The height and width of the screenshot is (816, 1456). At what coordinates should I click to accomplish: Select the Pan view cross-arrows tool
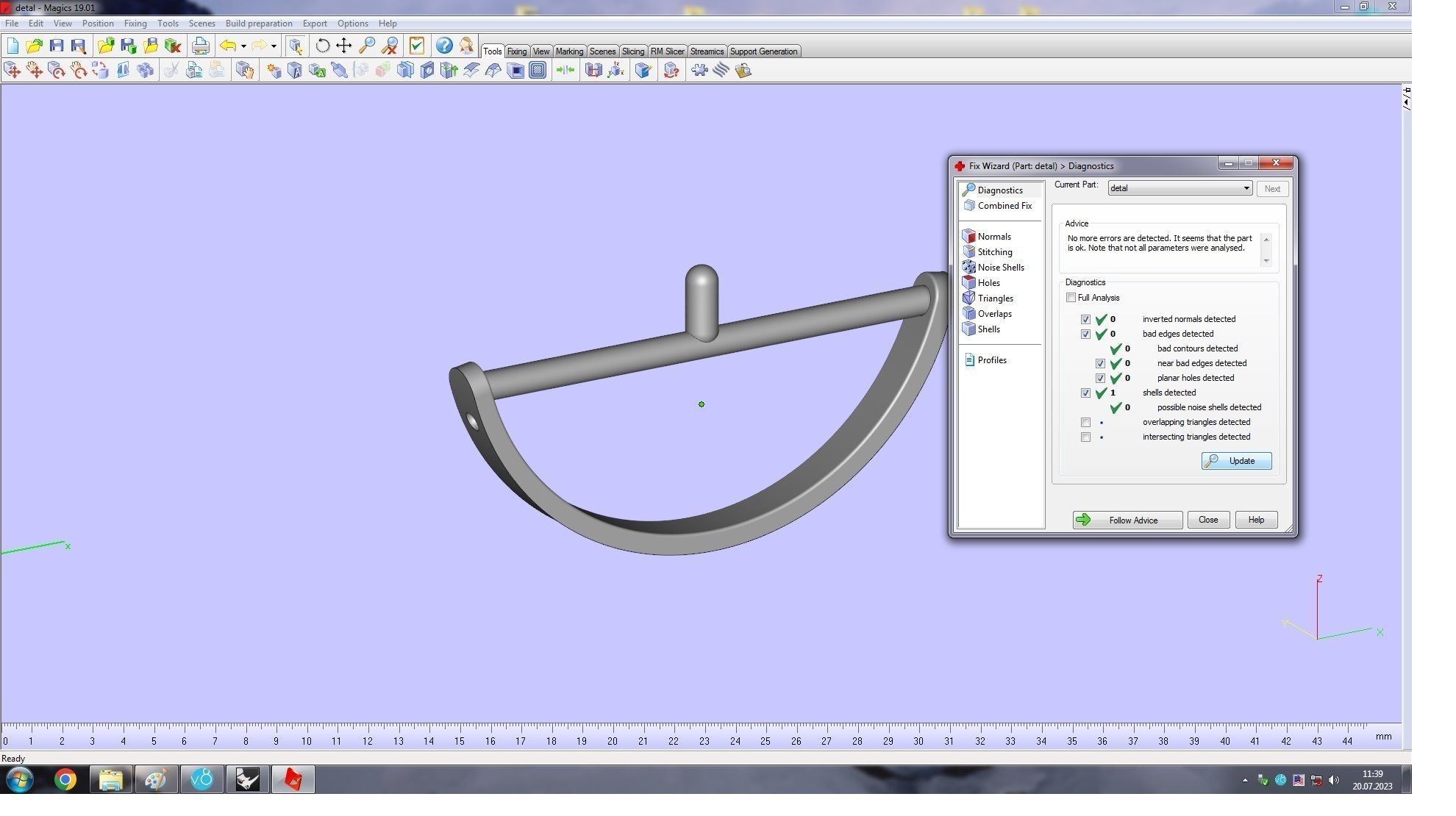tap(343, 46)
